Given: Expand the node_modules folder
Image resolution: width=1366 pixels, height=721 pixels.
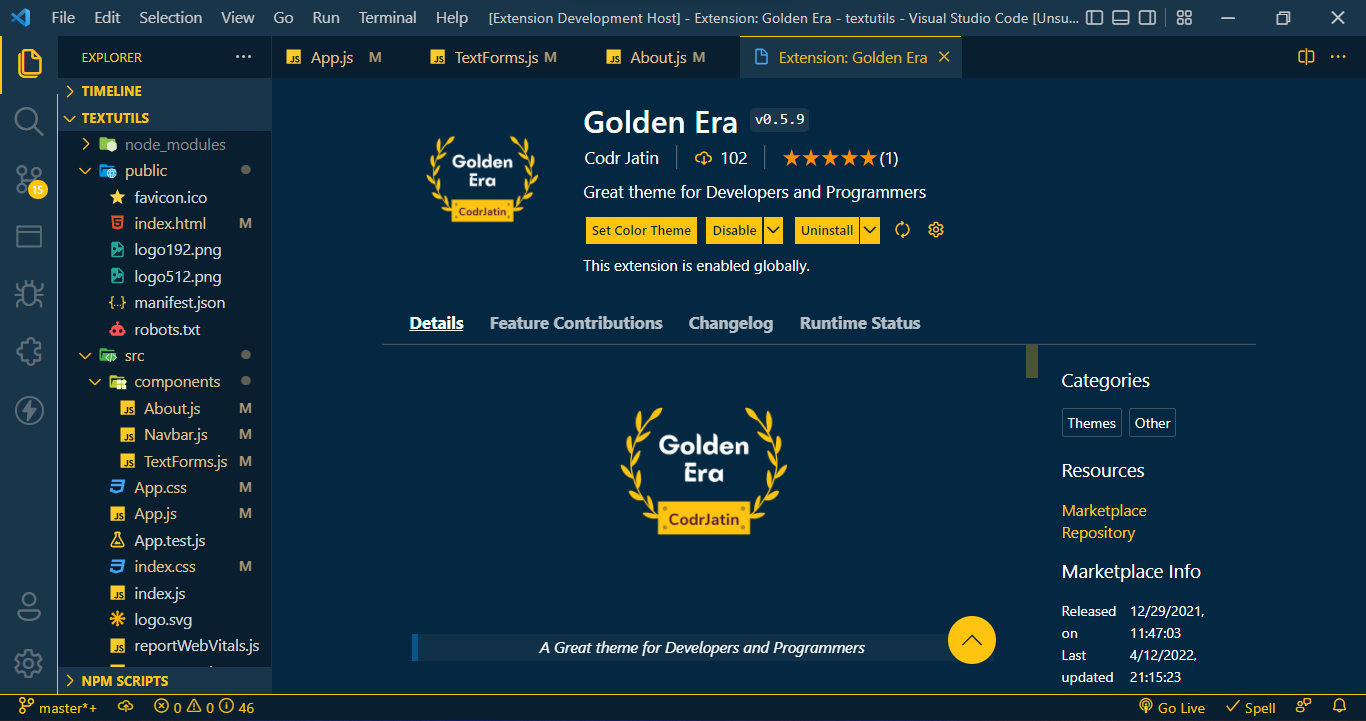Looking at the screenshot, I should click(x=165, y=144).
